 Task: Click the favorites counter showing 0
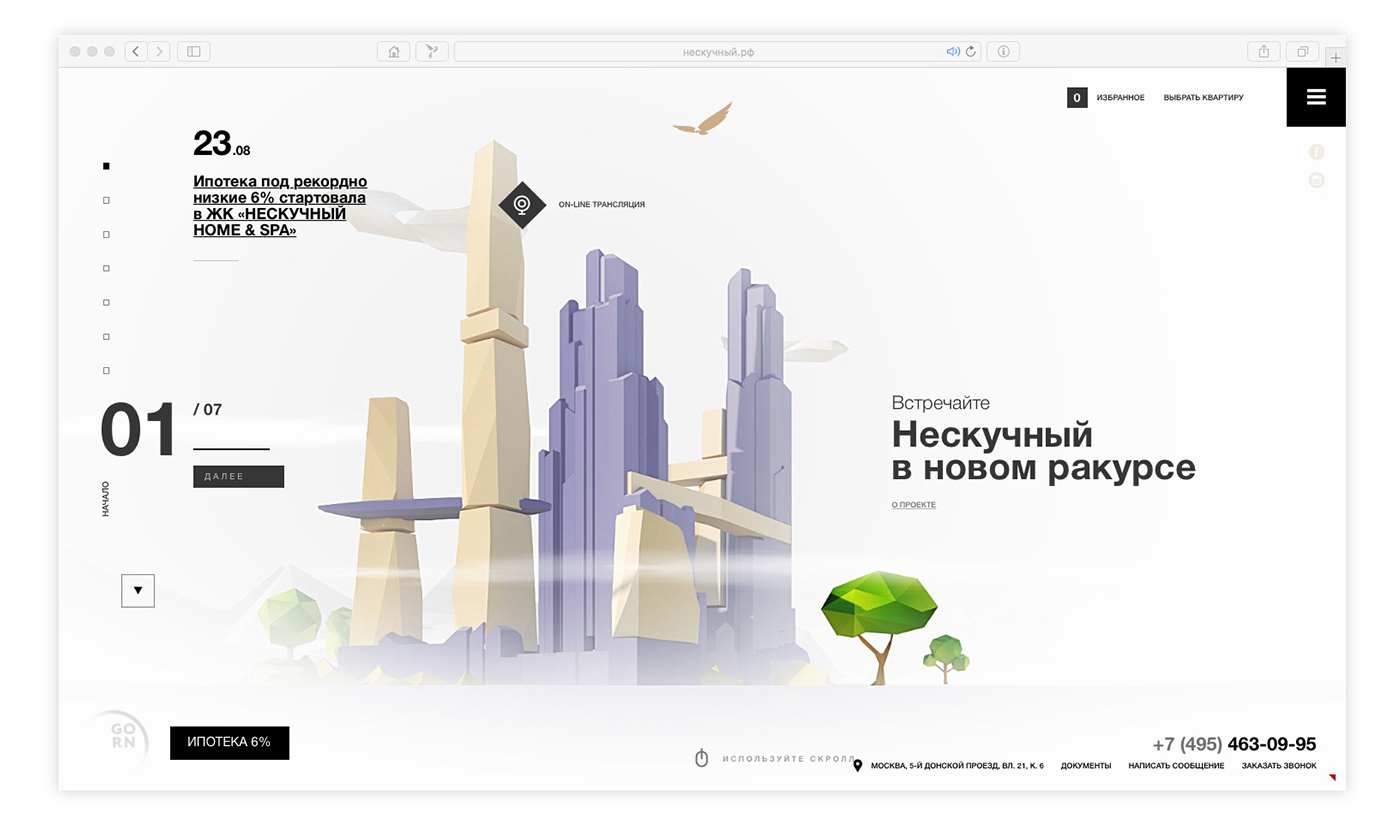pyautogui.click(x=1077, y=97)
